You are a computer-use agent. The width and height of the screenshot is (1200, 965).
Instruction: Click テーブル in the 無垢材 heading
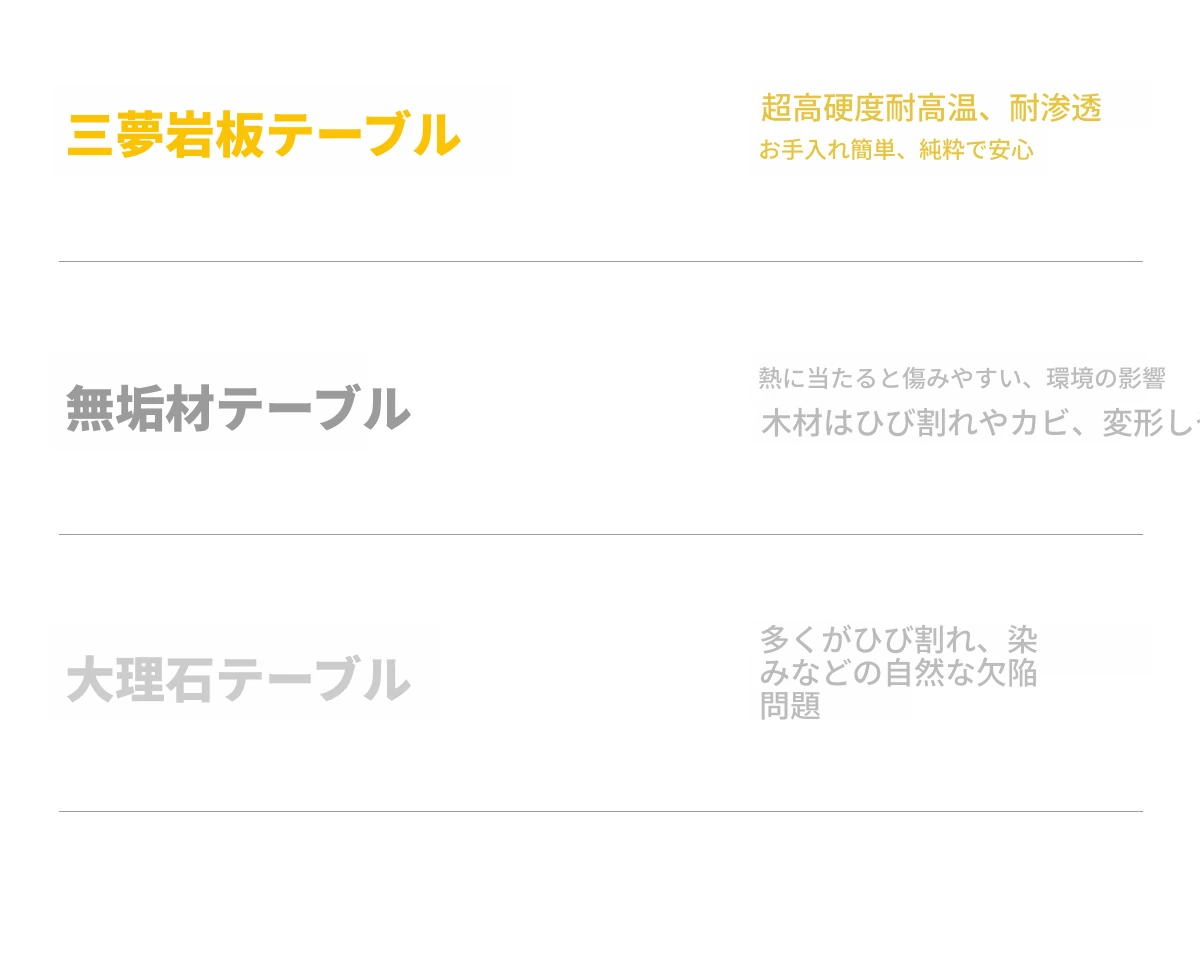[x=315, y=408]
